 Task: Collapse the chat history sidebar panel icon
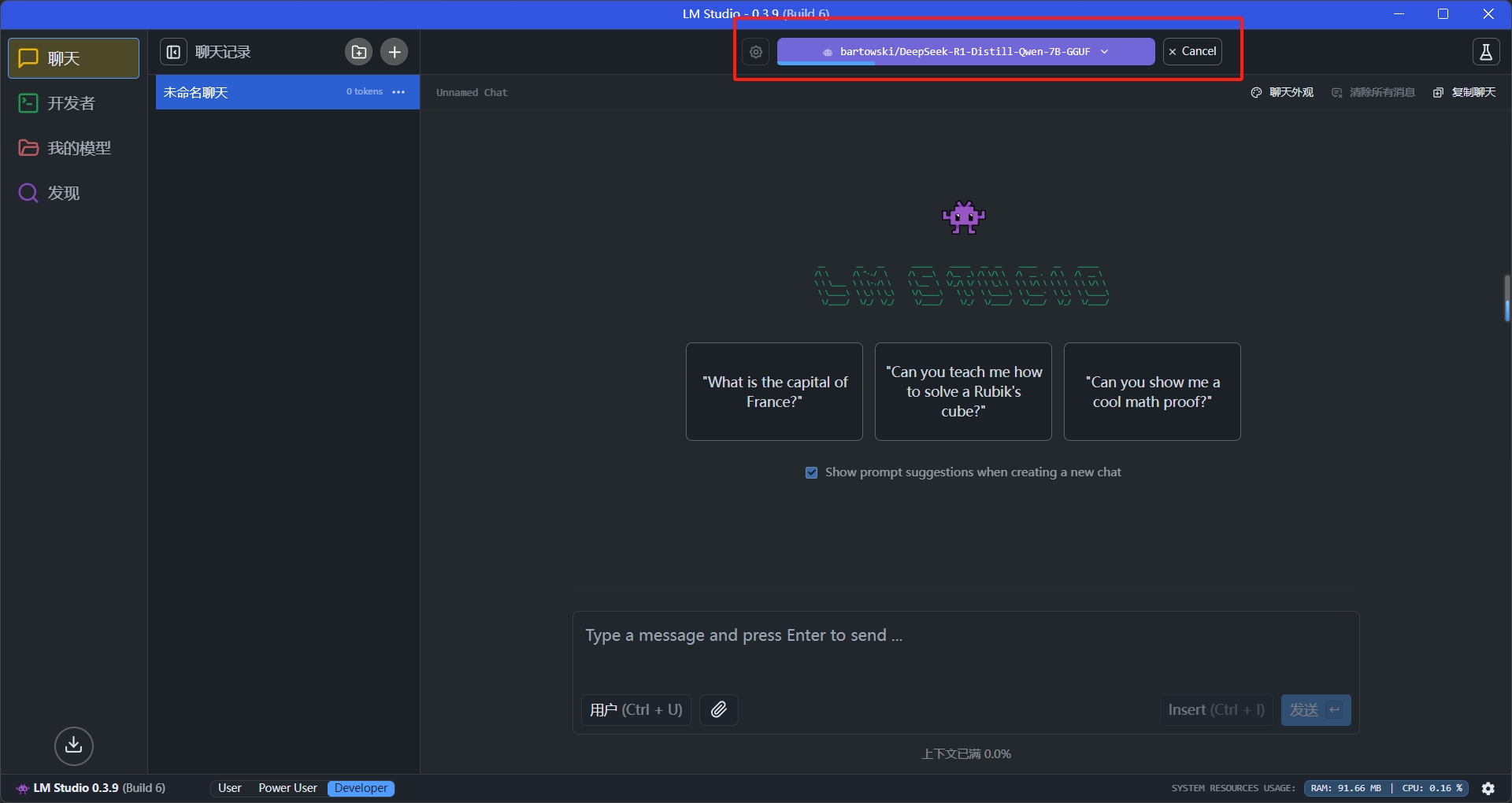coord(173,52)
